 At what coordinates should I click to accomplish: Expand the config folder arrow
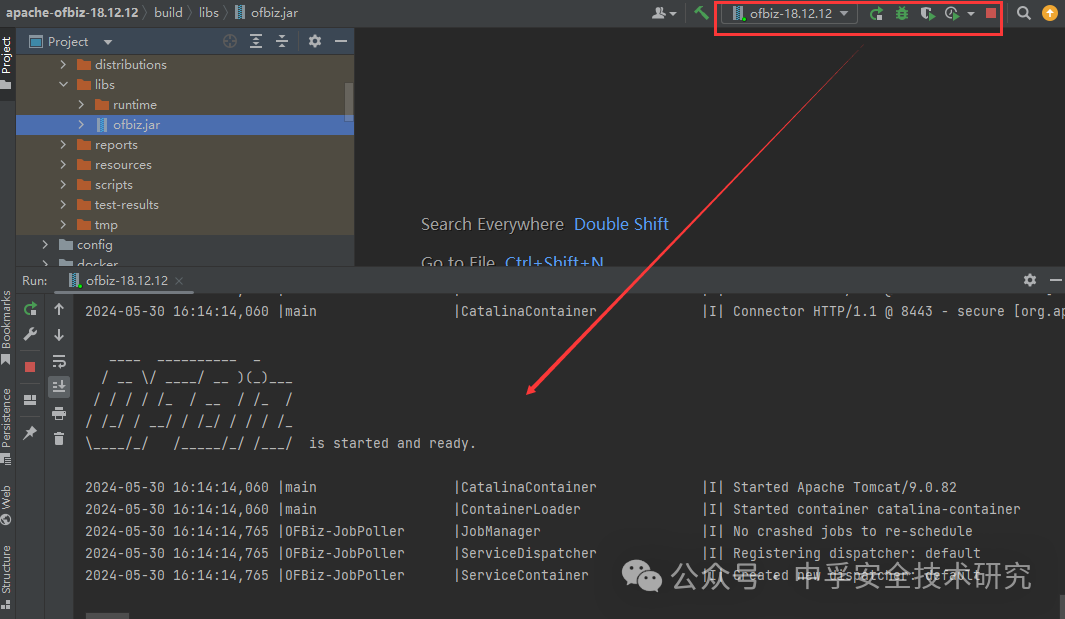[45, 245]
